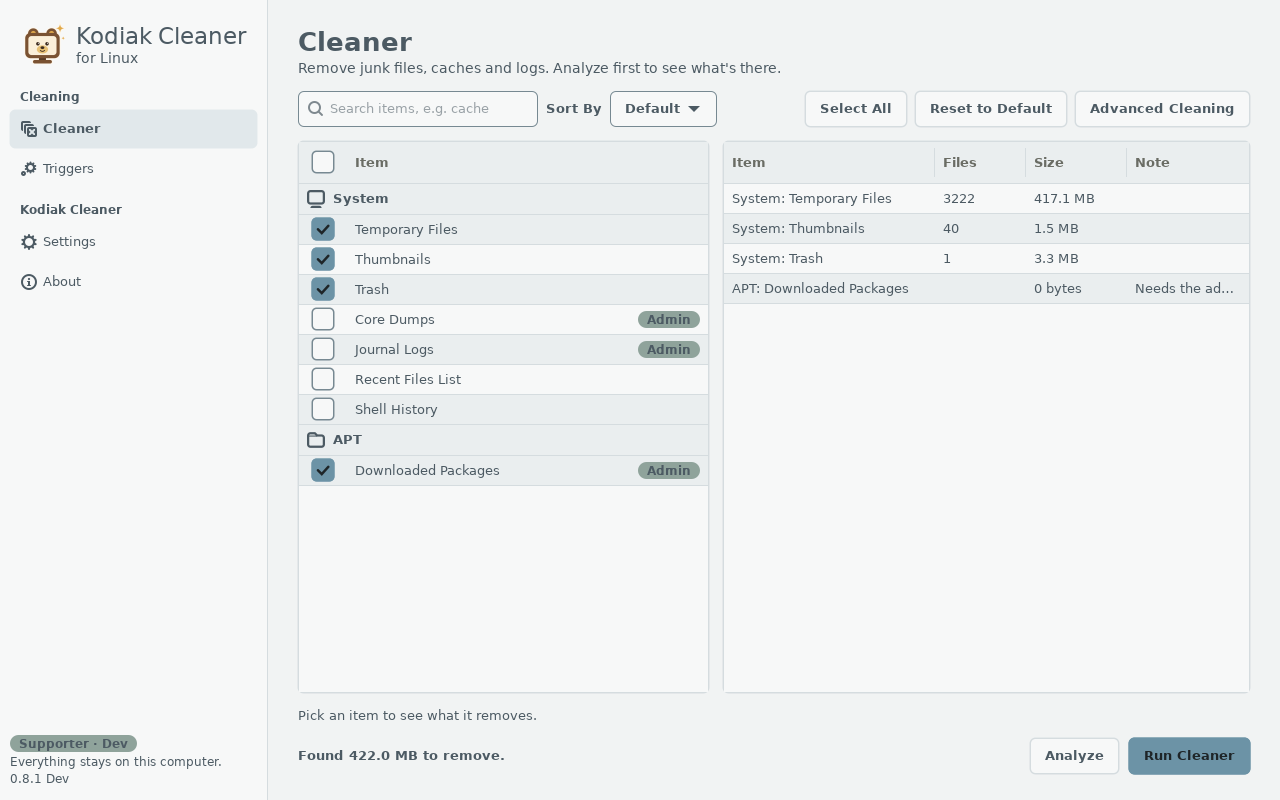
Task: Sort results by the Size column header
Action: tap(1076, 162)
